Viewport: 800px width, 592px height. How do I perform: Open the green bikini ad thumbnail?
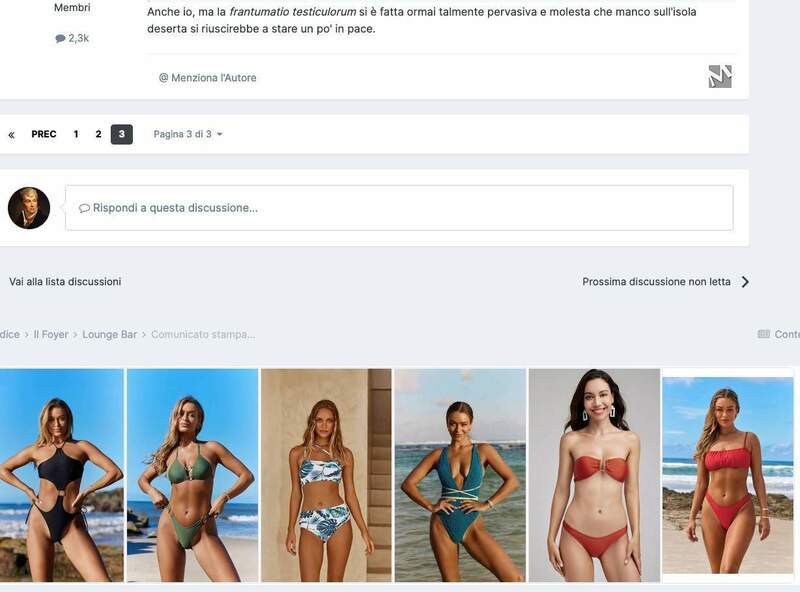pyautogui.click(x=192, y=475)
